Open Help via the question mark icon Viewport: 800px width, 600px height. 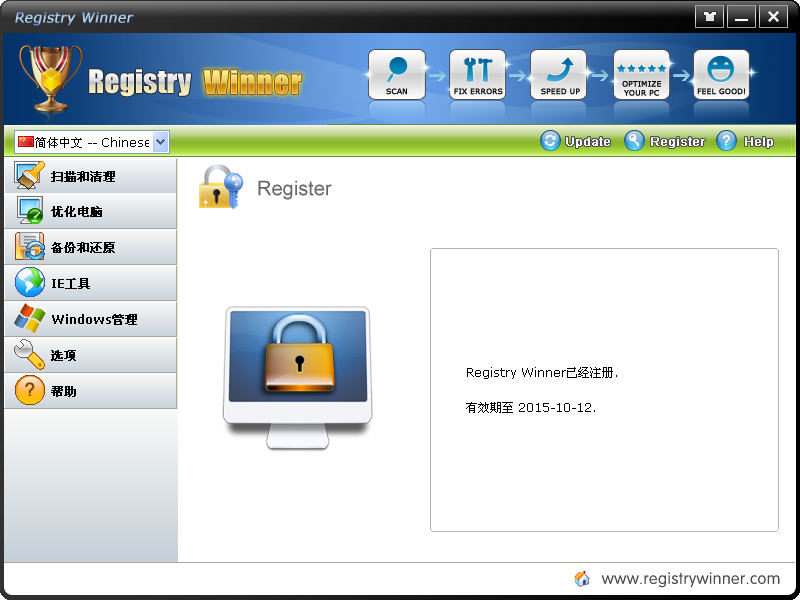(x=726, y=140)
